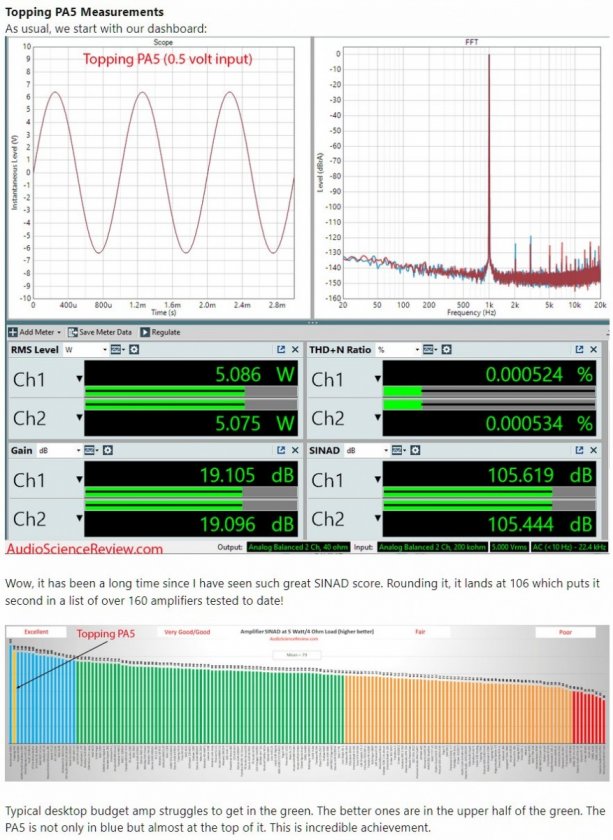Pop out the Gain meter
This screenshot has width=613, height=840.
click(x=281, y=450)
